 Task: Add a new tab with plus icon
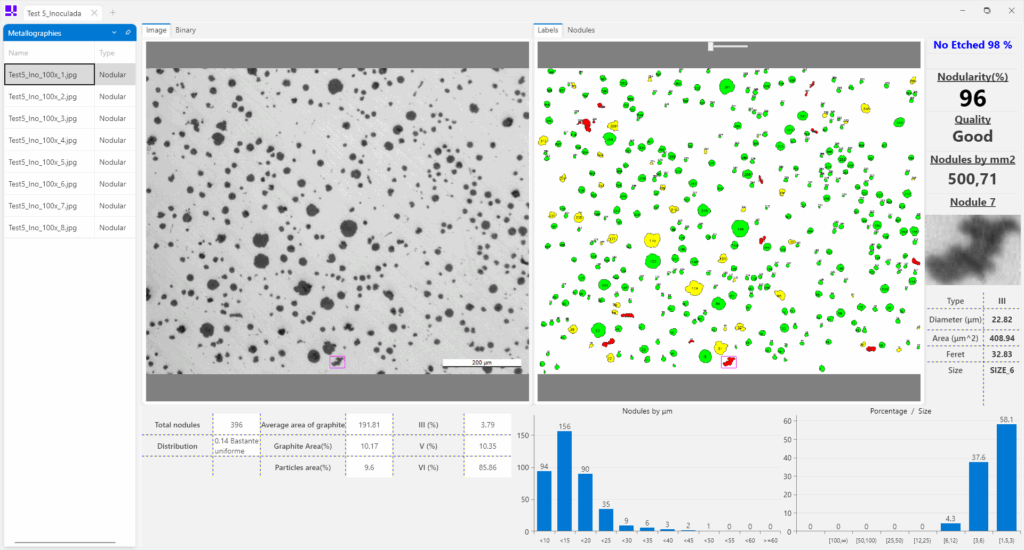(112, 12)
